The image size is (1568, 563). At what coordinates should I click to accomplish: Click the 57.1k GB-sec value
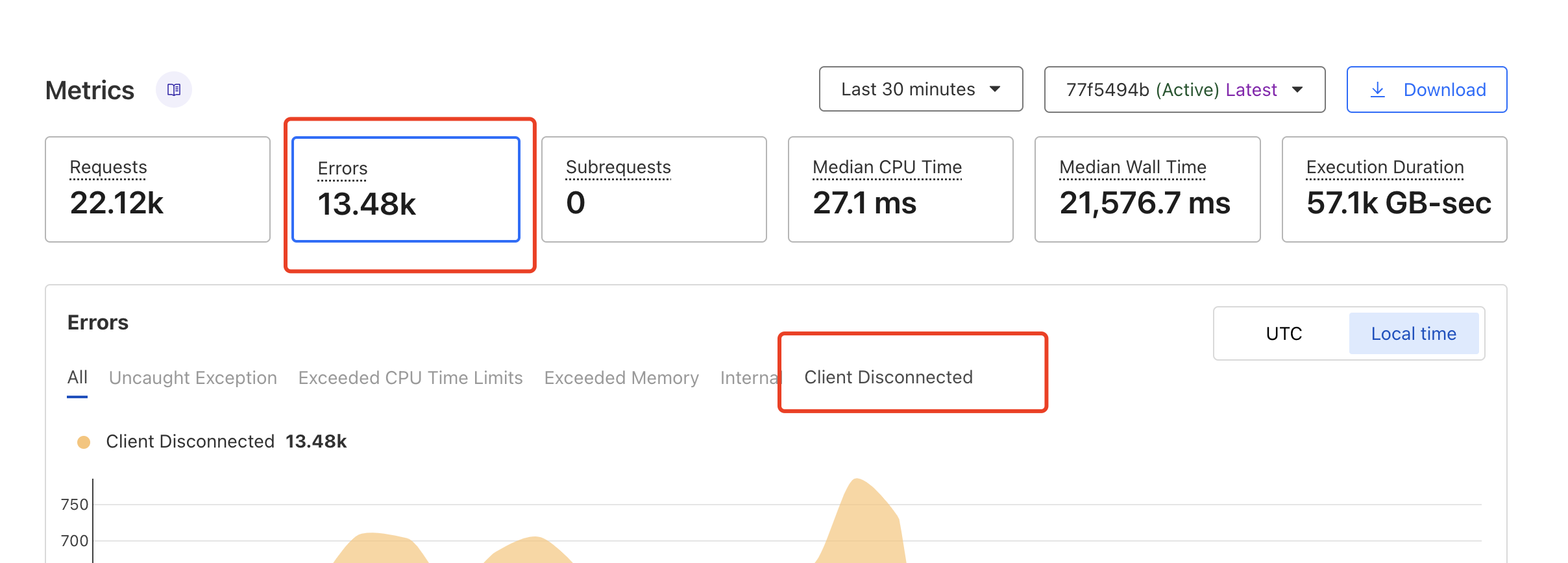1399,203
